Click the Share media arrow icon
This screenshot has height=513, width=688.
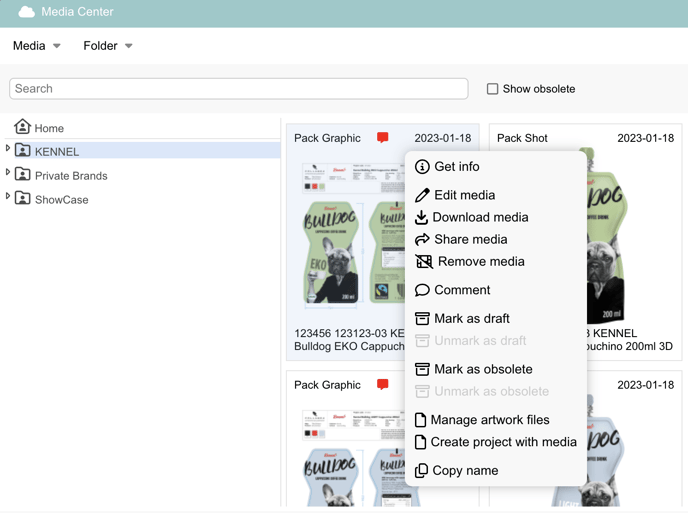coord(422,239)
